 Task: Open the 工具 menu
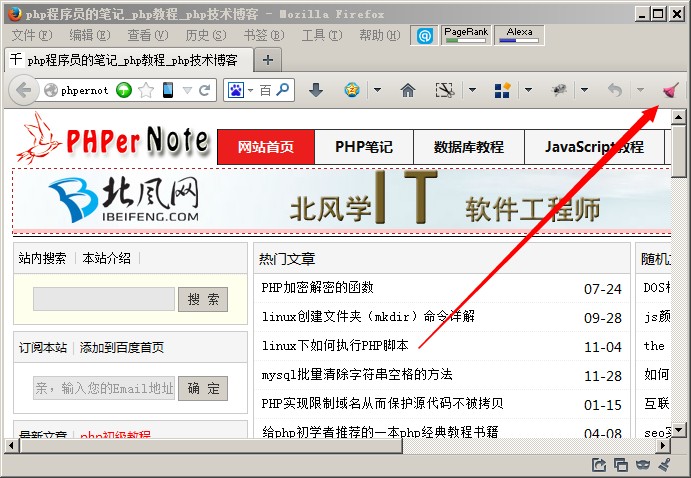coord(322,35)
